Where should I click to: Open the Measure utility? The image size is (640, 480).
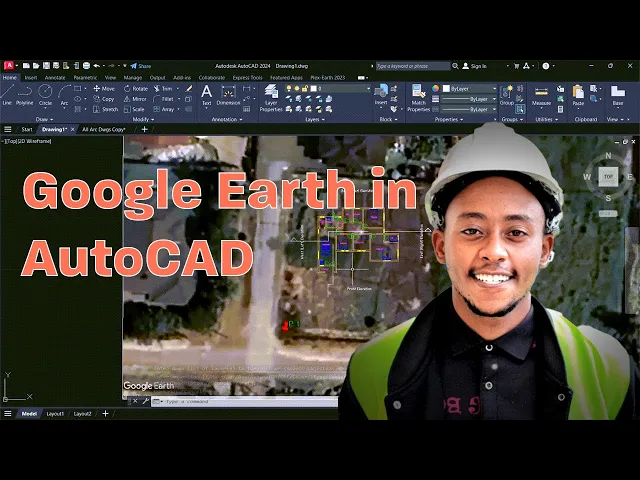pos(541,96)
